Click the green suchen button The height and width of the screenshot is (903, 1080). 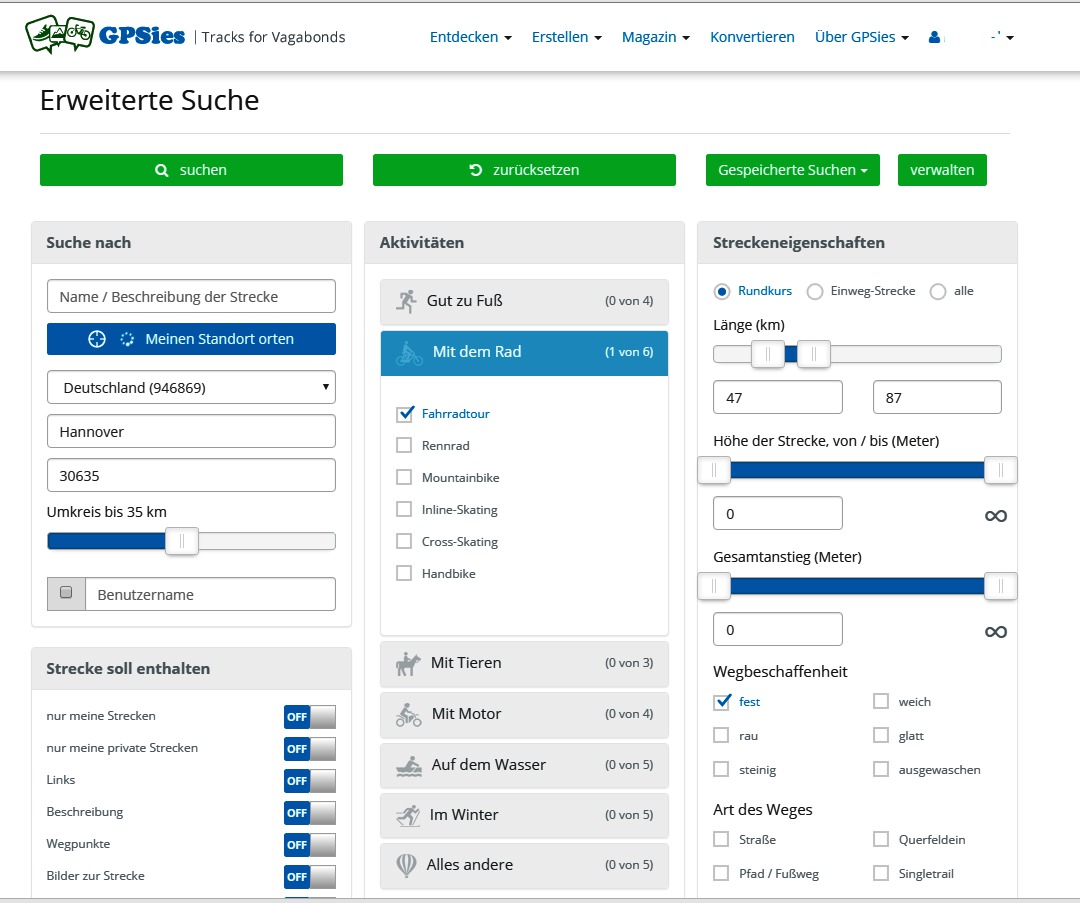[191, 170]
